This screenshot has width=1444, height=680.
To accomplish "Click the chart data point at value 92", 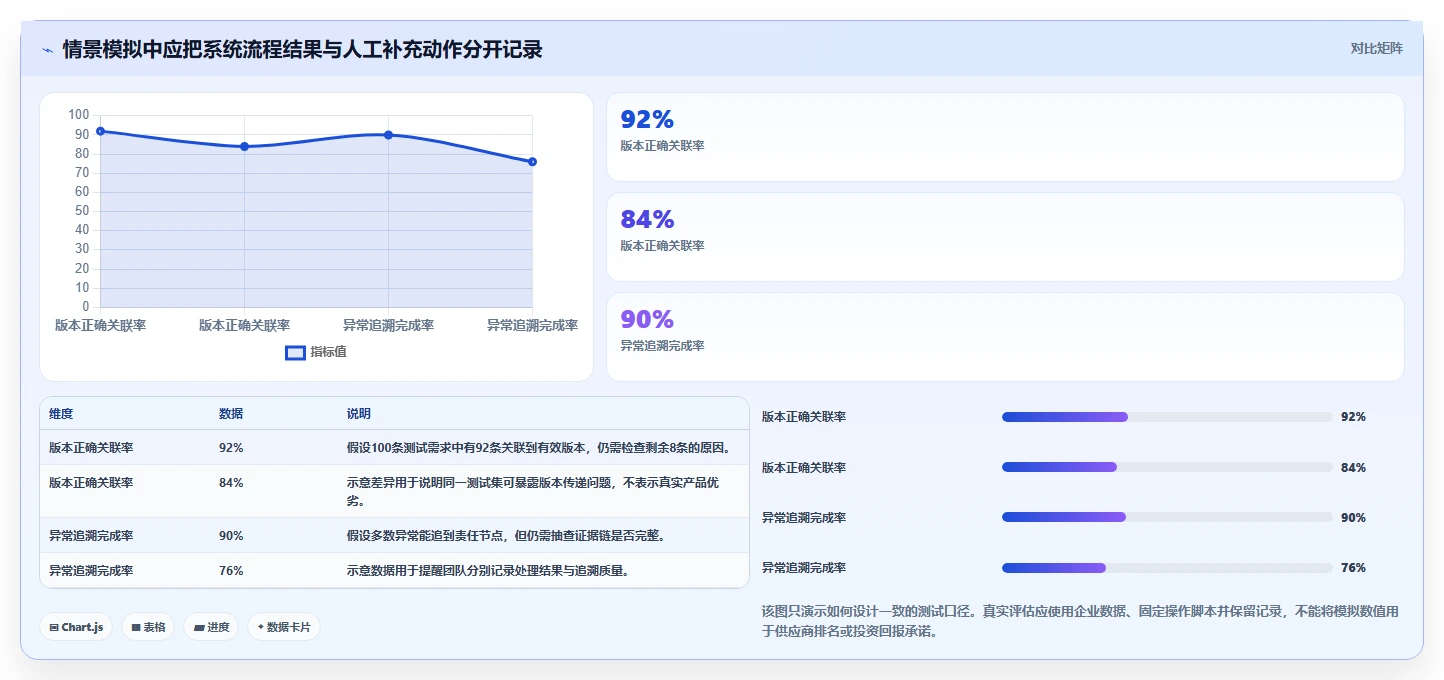I will [100, 131].
